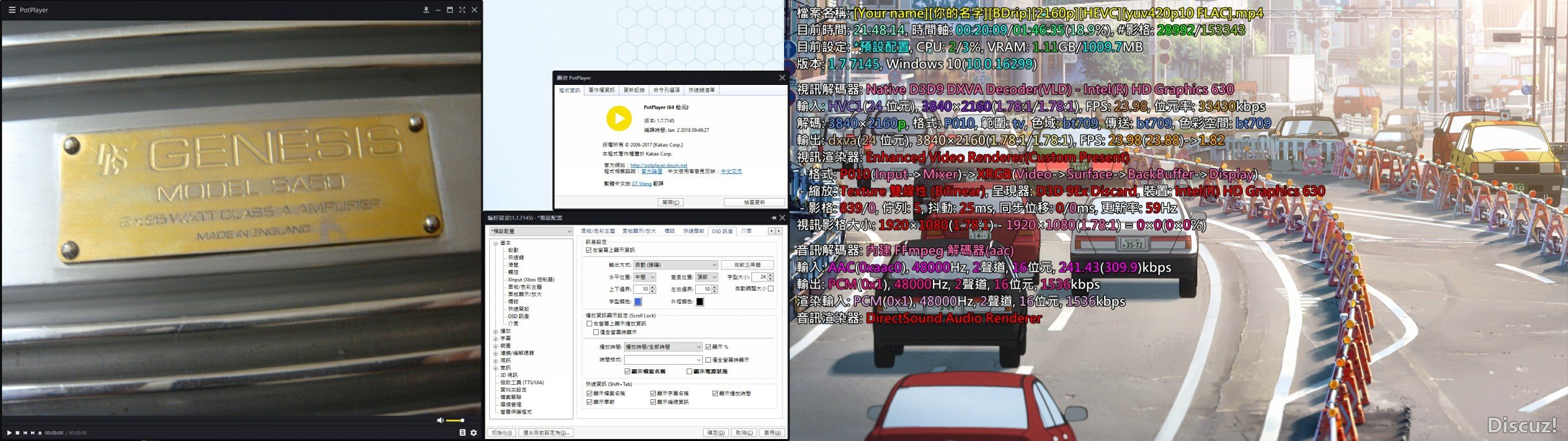Start playback with the Play button

tap(9, 433)
